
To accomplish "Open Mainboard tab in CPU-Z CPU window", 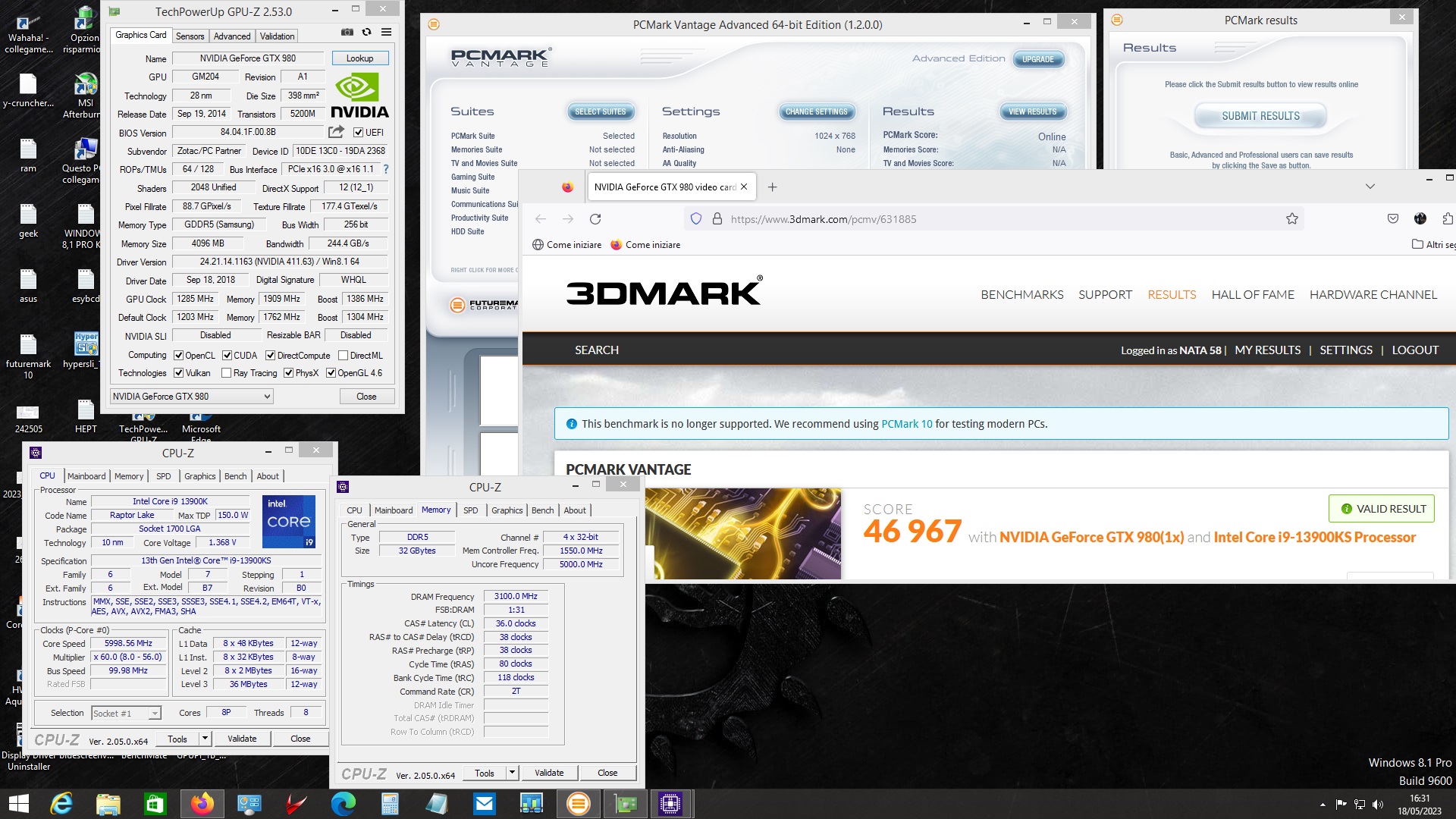I will click(x=86, y=476).
